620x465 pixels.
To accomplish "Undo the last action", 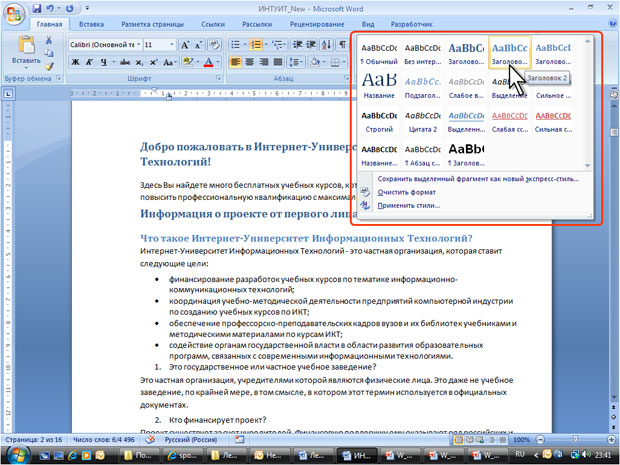I will [50, 8].
